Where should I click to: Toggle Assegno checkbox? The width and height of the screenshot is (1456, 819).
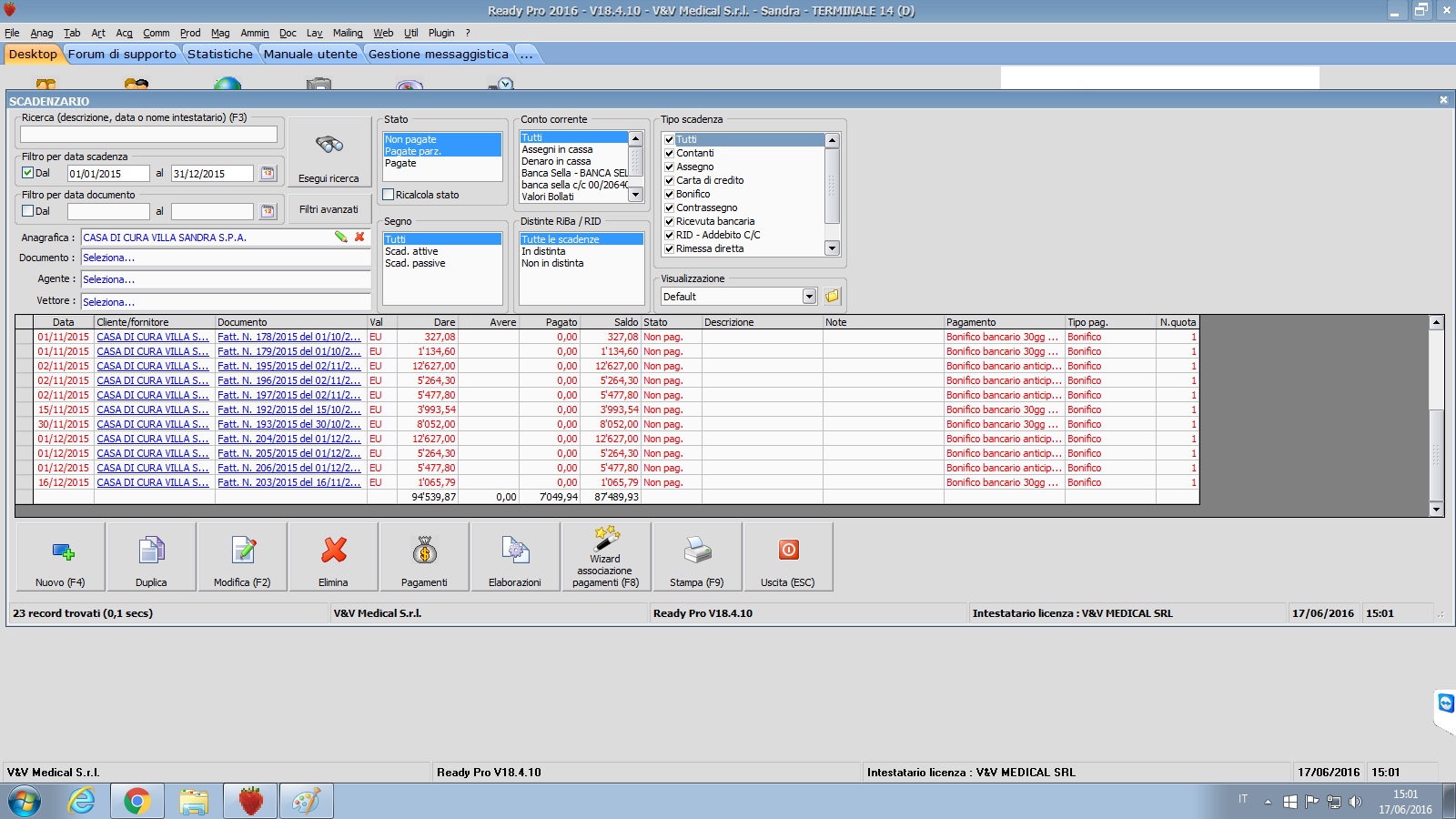coord(669,167)
